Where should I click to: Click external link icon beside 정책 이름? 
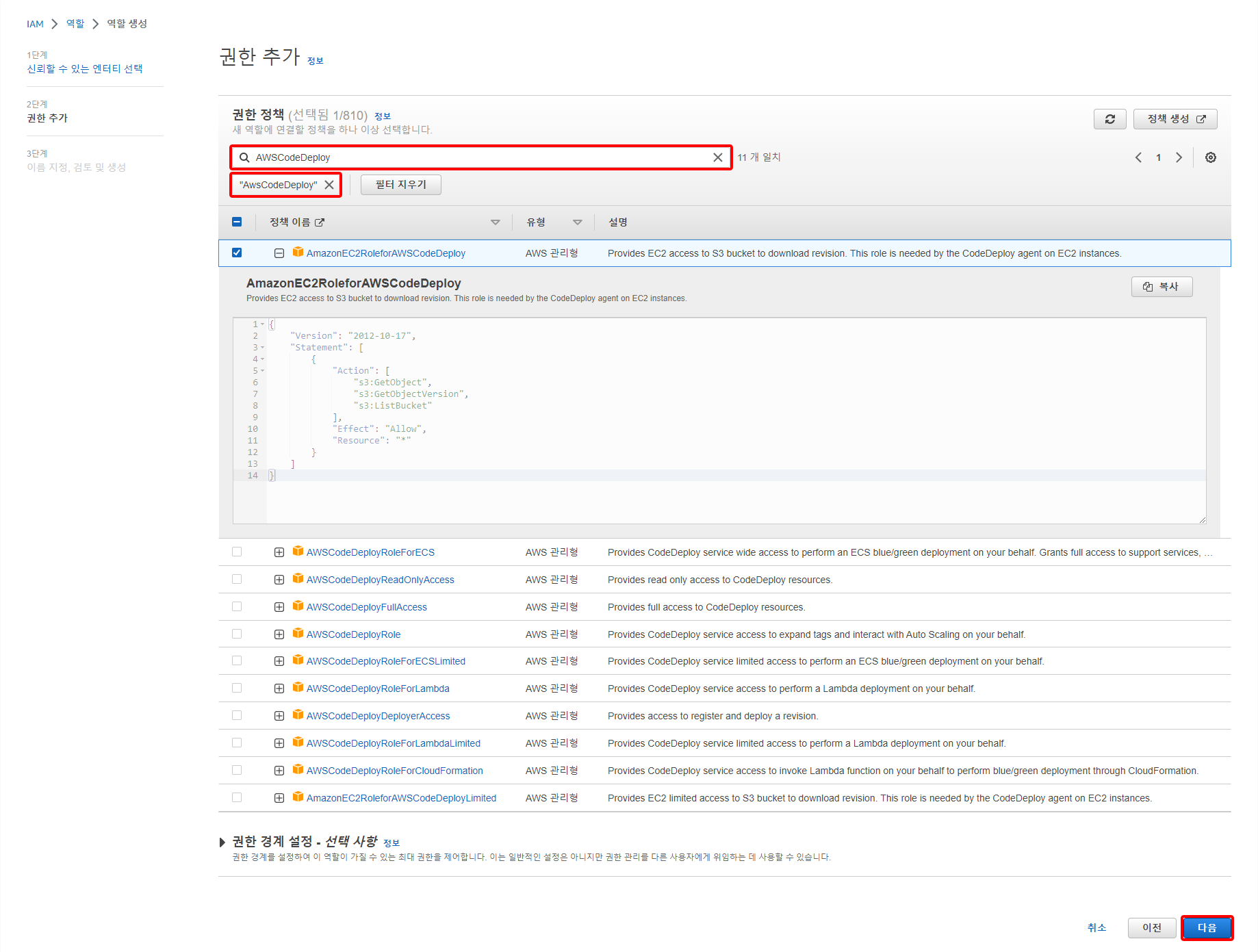coord(320,222)
